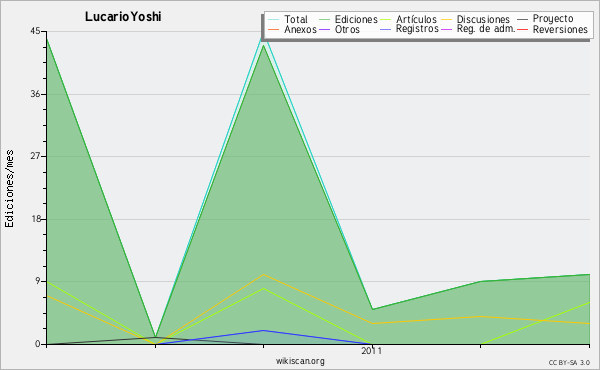Click the Ediciones/mes axis title
The height and width of the screenshot is (370, 600).
pyautogui.click(x=9, y=189)
